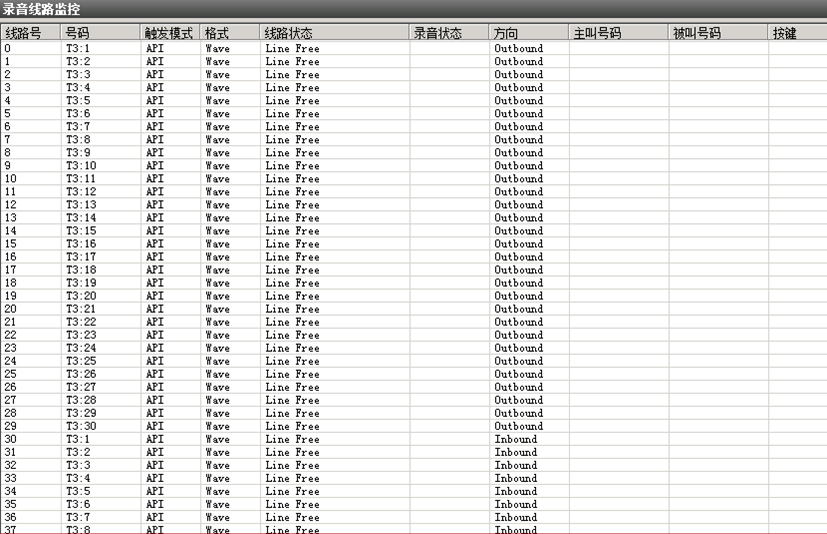
Task: Click the 主叫号码 column header
Action: click(x=618, y=33)
